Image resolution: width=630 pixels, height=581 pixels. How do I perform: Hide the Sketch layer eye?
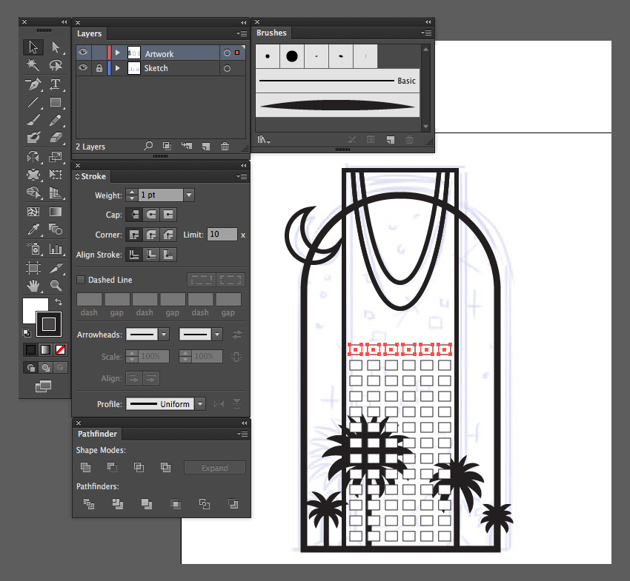click(x=83, y=68)
